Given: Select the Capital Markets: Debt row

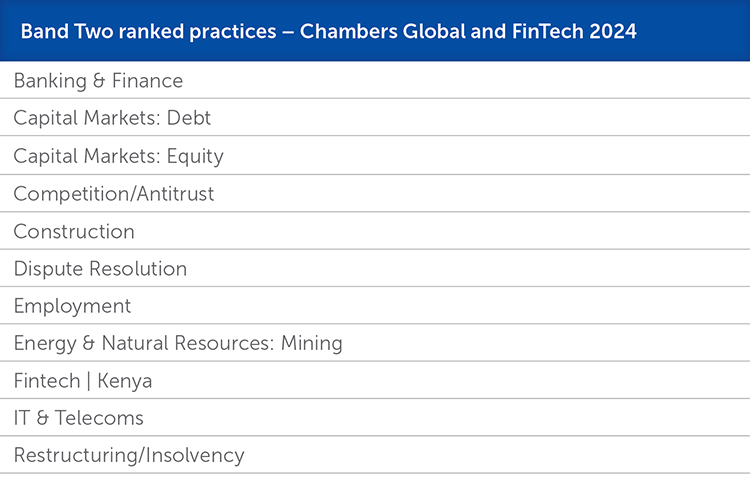Looking at the screenshot, I should click(x=375, y=117).
